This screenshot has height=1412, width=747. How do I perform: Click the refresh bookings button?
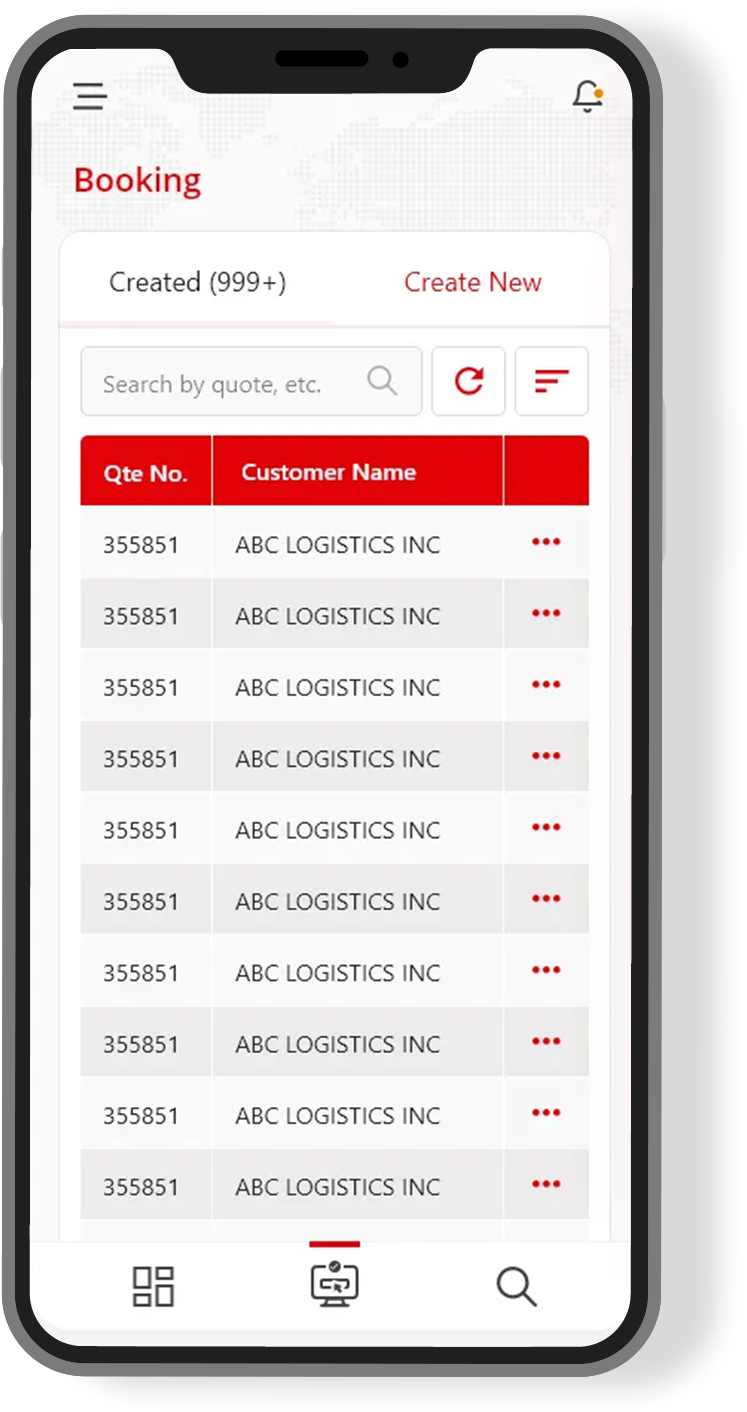point(468,381)
